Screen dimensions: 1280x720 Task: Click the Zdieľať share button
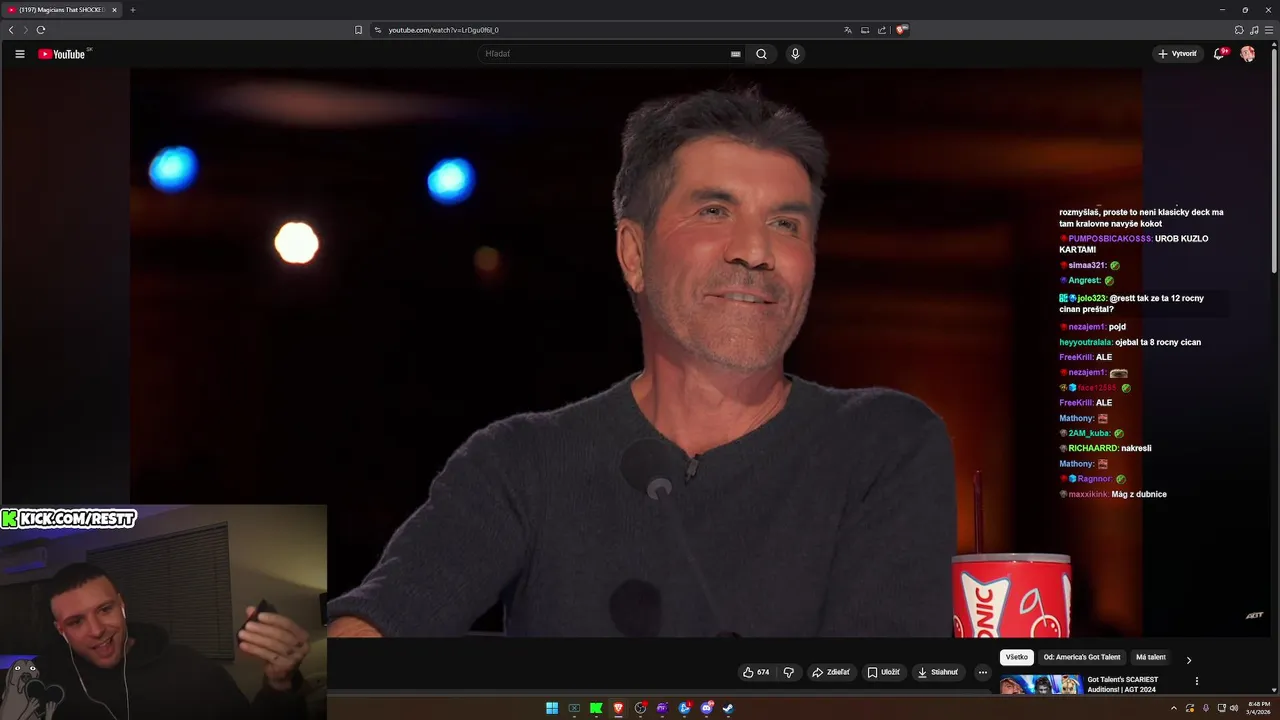(830, 672)
